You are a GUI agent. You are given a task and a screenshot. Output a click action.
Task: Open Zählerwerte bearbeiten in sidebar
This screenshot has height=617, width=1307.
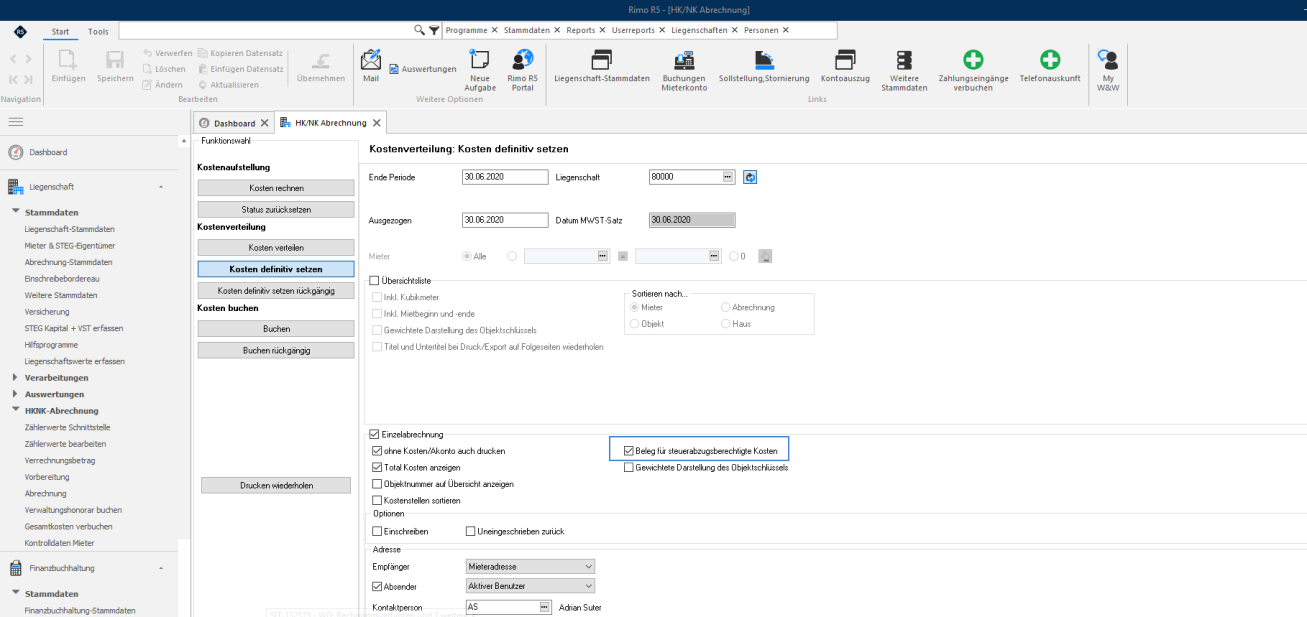pyautogui.click(x=66, y=443)
